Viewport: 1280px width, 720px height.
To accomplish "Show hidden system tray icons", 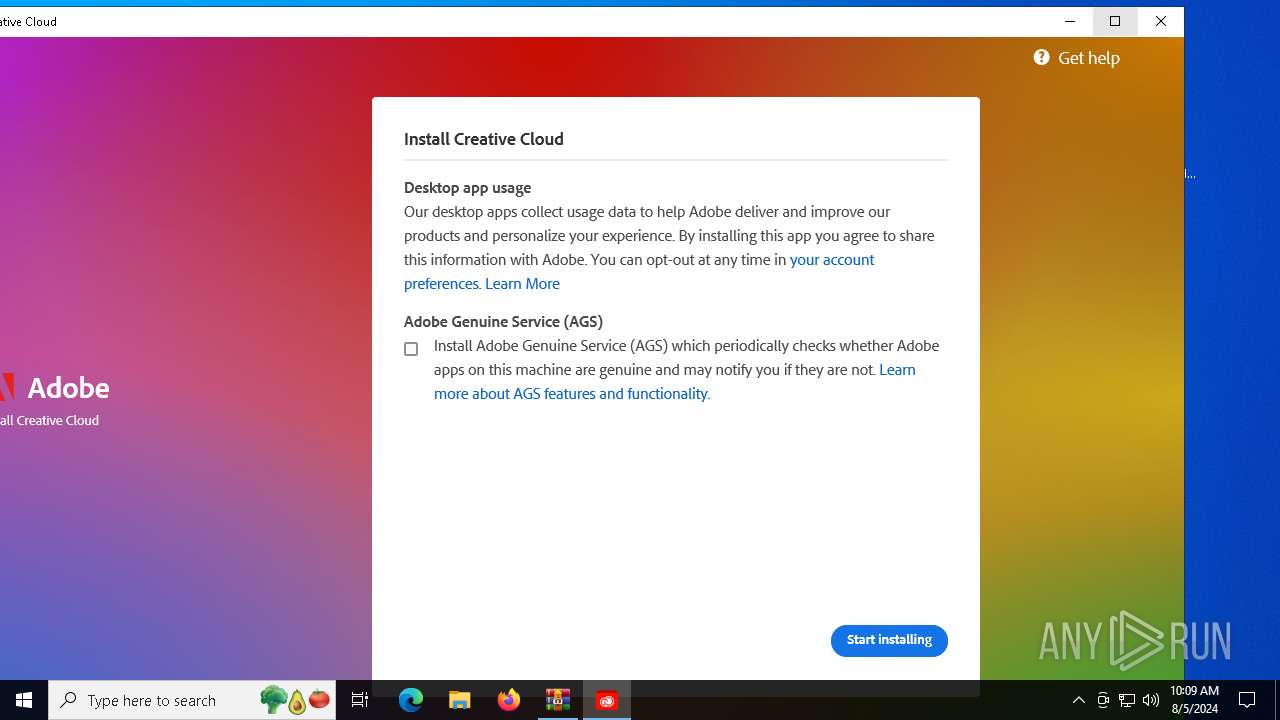I will [1078, 700].
